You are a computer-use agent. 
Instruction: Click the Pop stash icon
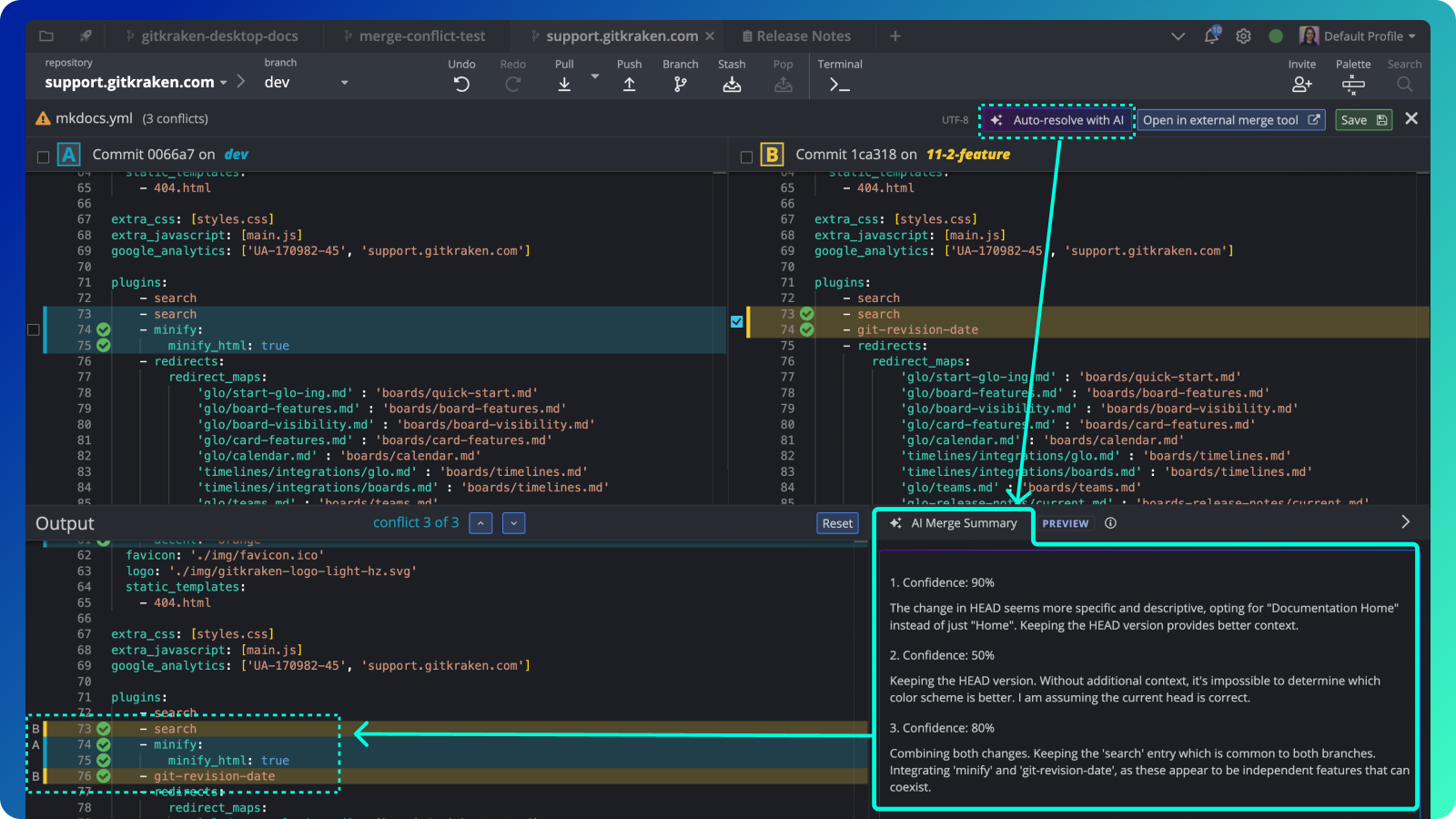coord(784,83)
